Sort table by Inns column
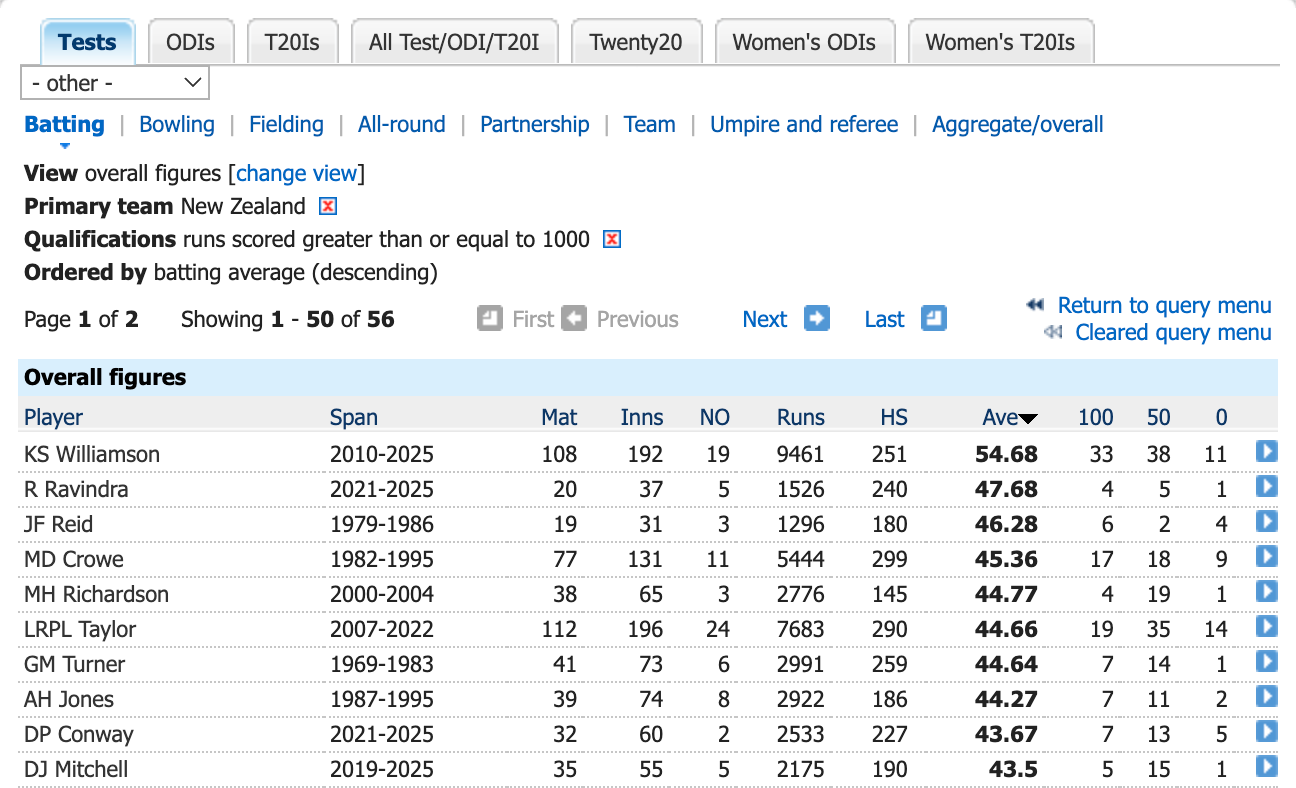Viewport: 1296px width, 788px height. pyautogui.click(x=642, y=417)
